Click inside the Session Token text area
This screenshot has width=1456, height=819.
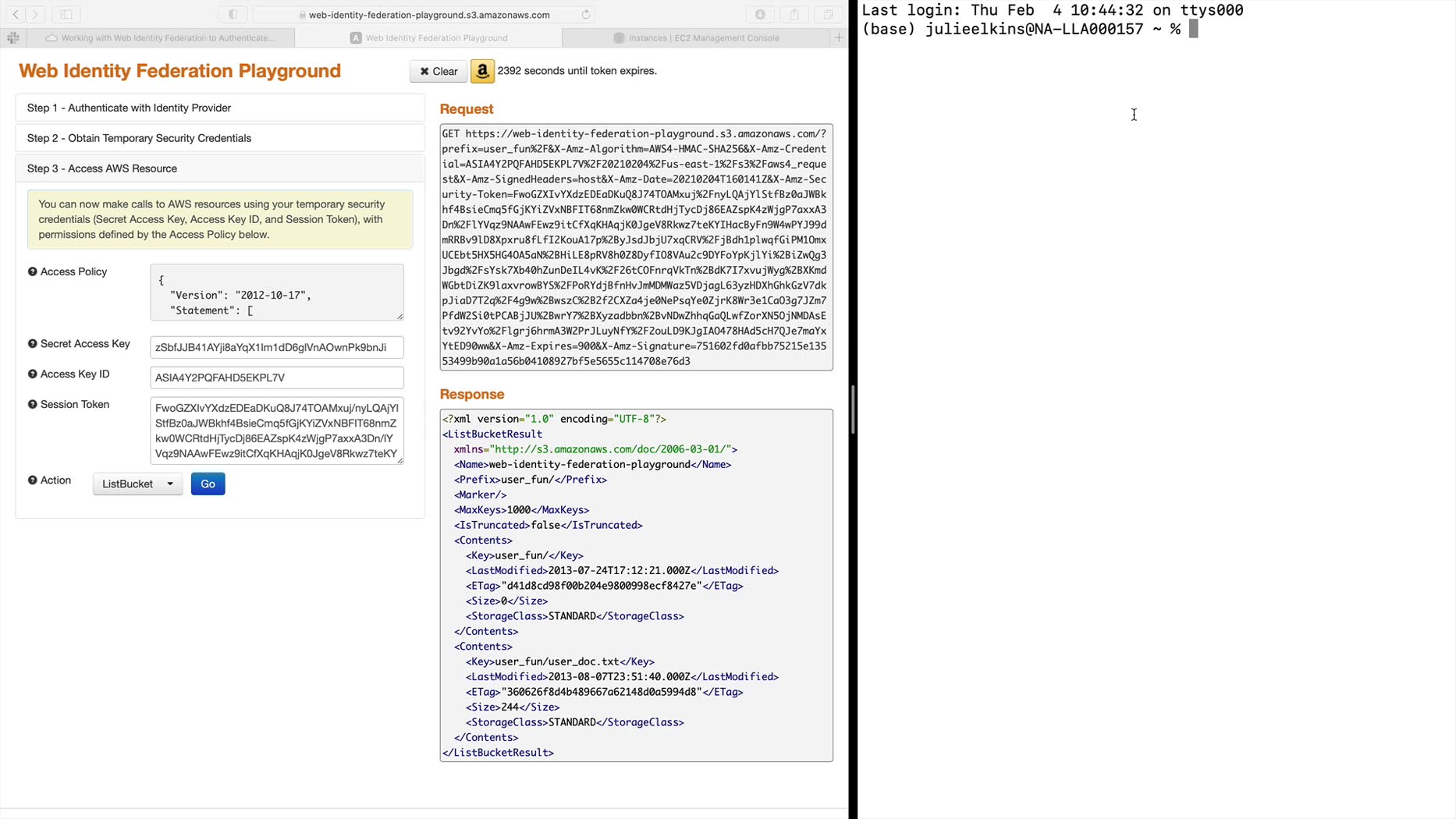click(x=277, y=431)
